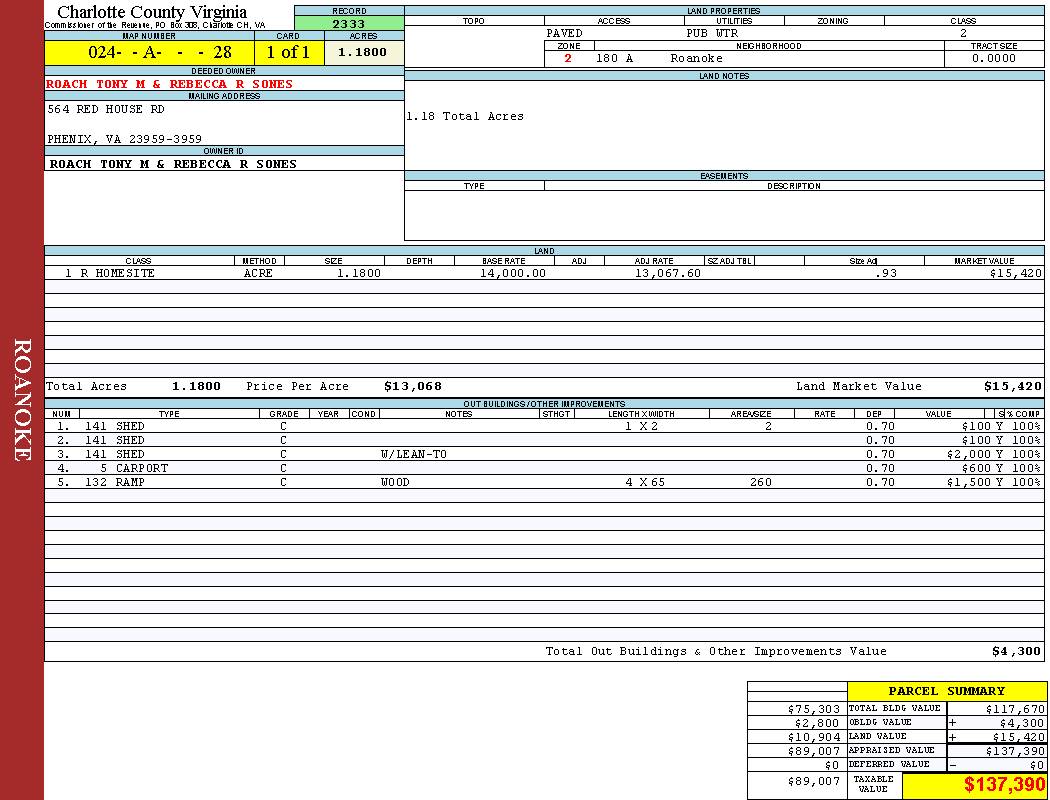Click the deeded owner name in red
The width and height of the screenshot is (1050, 800).
click(170, 85)
